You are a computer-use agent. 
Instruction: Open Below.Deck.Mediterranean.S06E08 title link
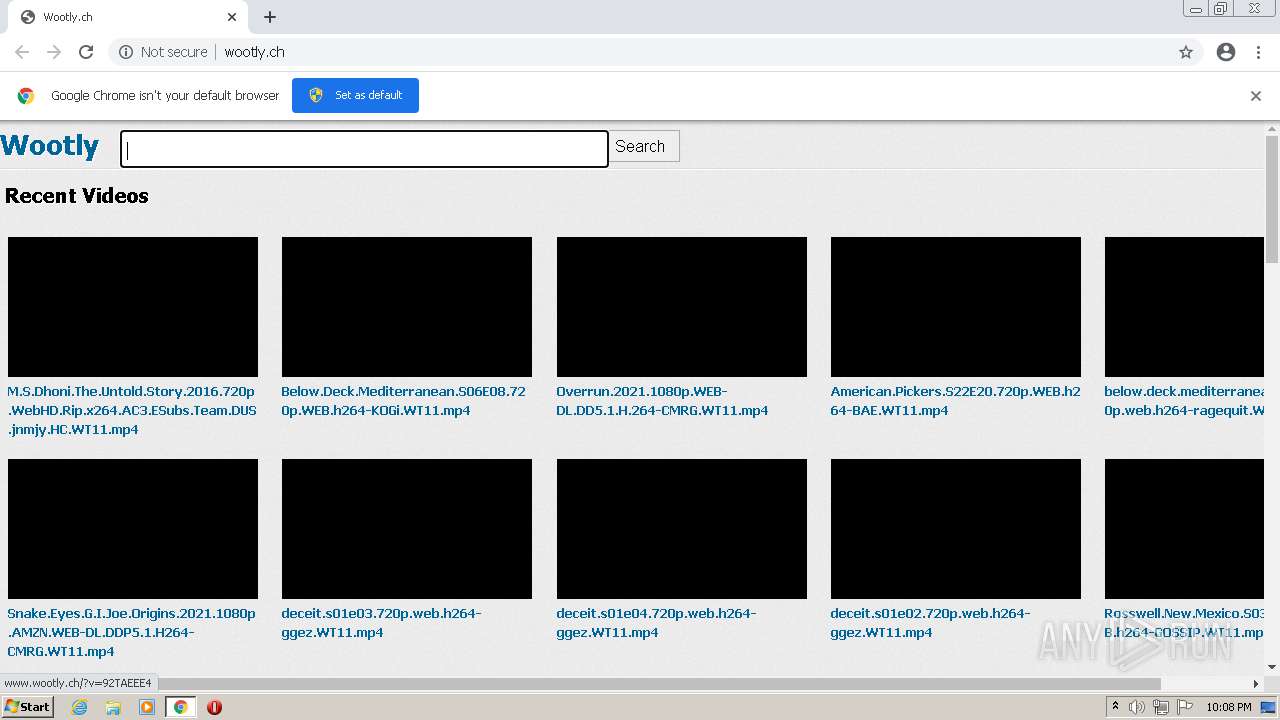point(403,401)
